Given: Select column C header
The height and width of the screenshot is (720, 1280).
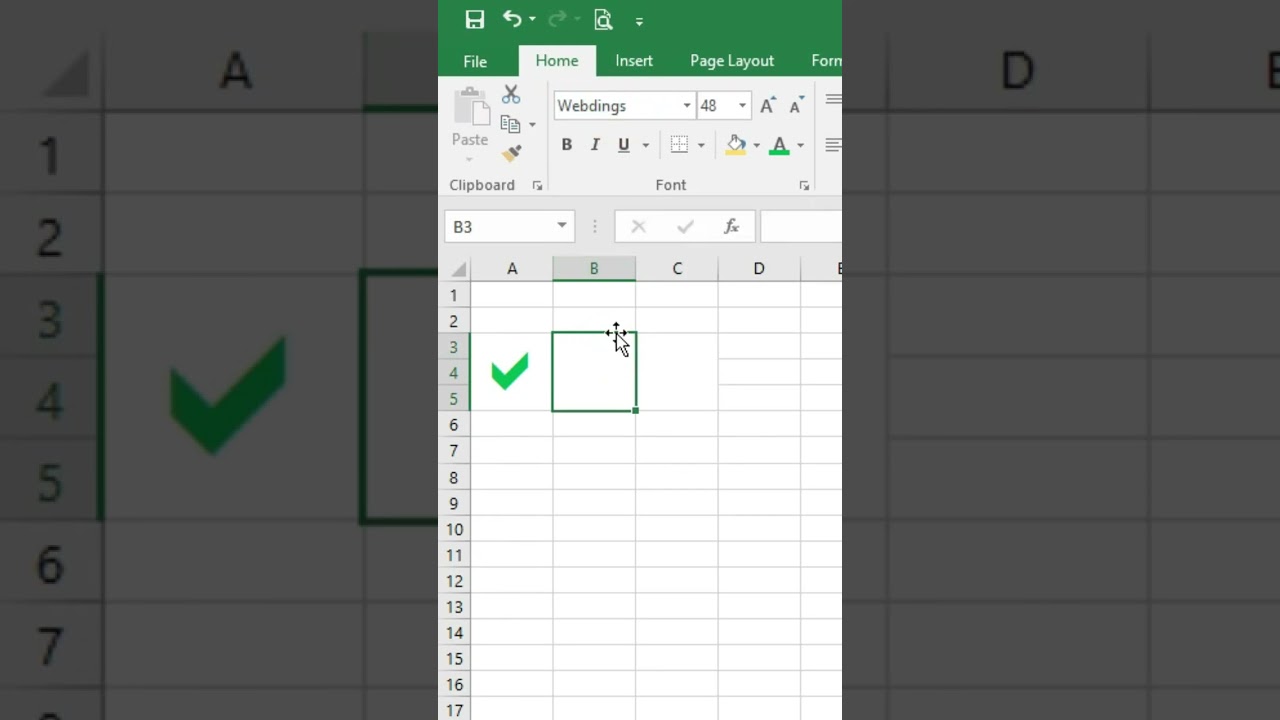Looking at the screenshot, I should pos(677,269).
